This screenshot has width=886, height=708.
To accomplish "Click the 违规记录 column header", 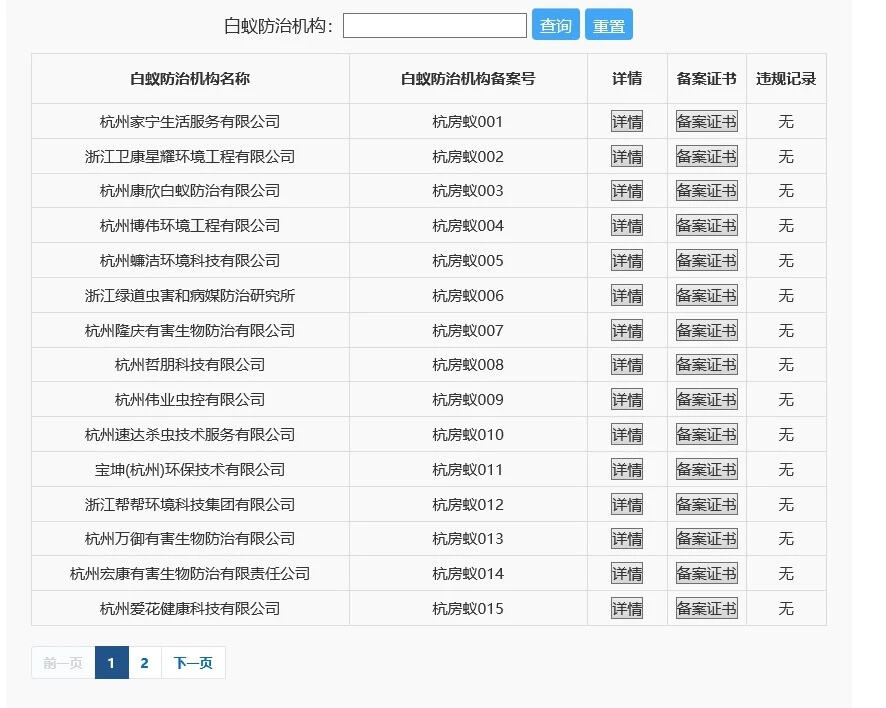I will 786,79.
